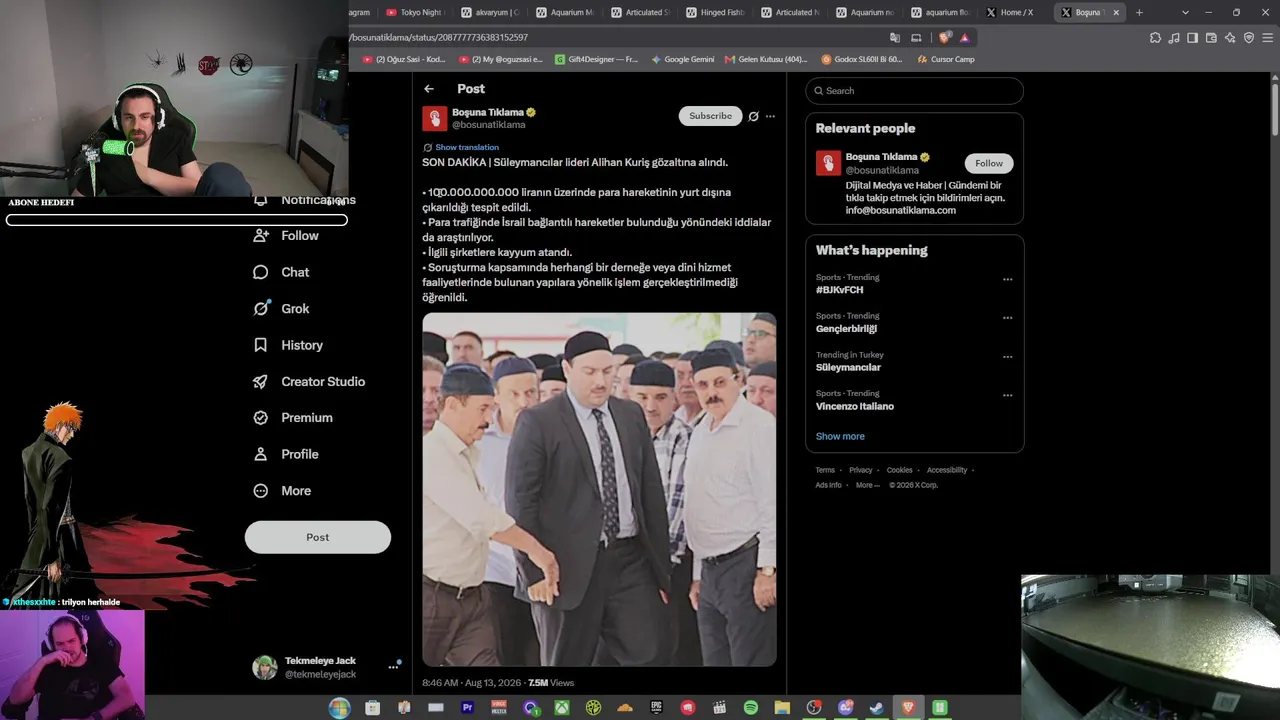Open Steam from the taskbar
The height and width of the screenshot is (720, 1280).
click(x=877, y=708)
